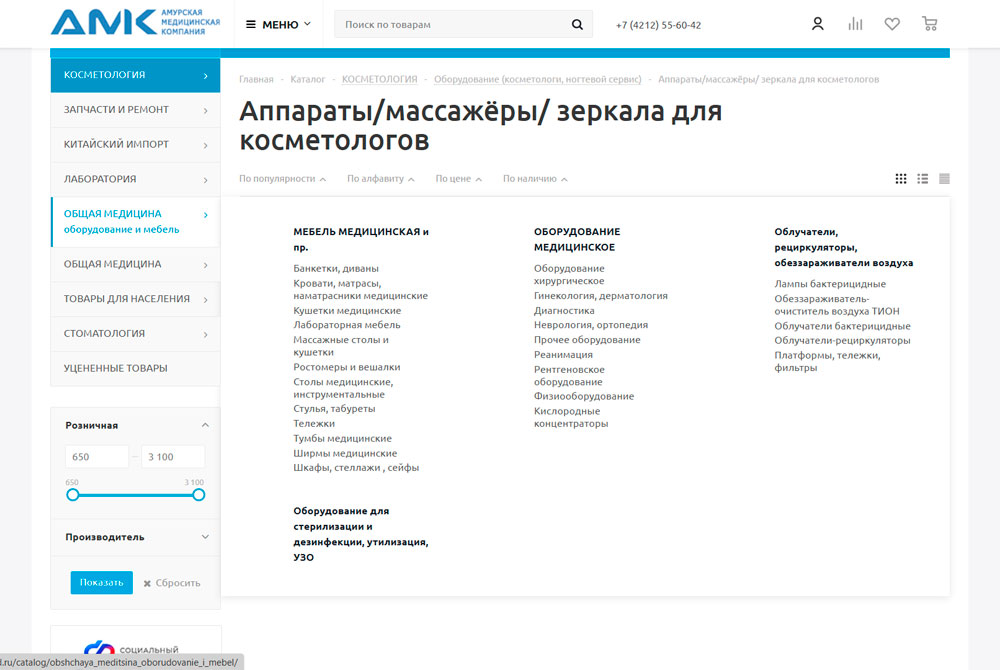1000x670 pixels.
Task: Open СТОМАТОЛОГИЯ sidebar category
Action: (x=135, y=333)
